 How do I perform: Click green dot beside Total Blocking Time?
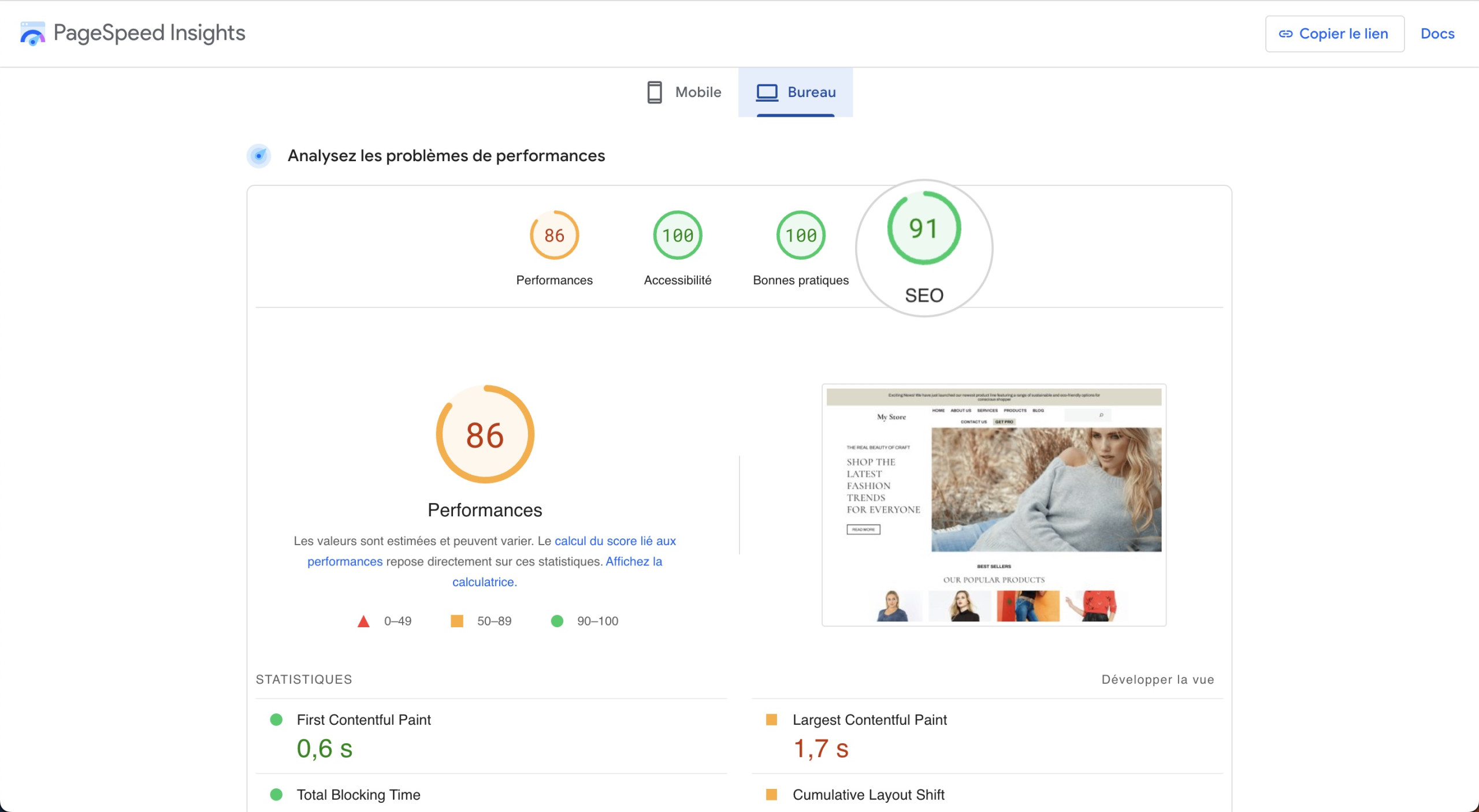[x=276, y=795]
